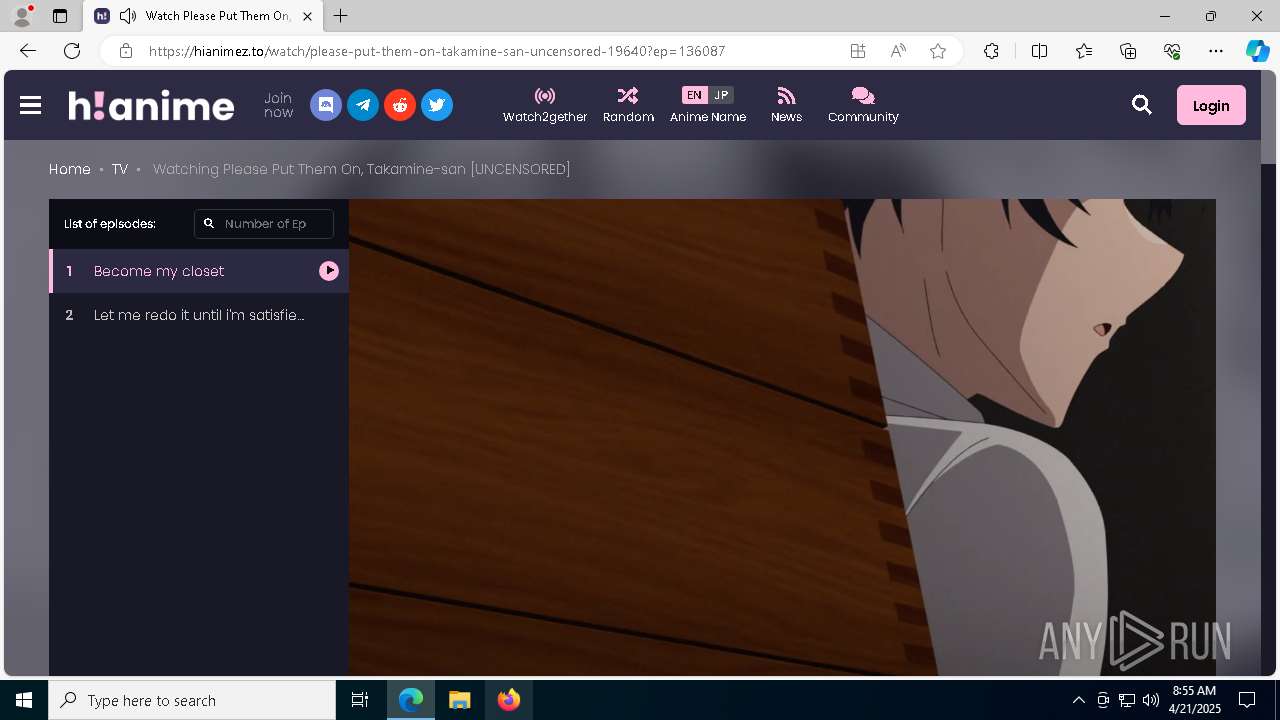
Task: Open File Explorer from taskbar
Action: point(459,700)
